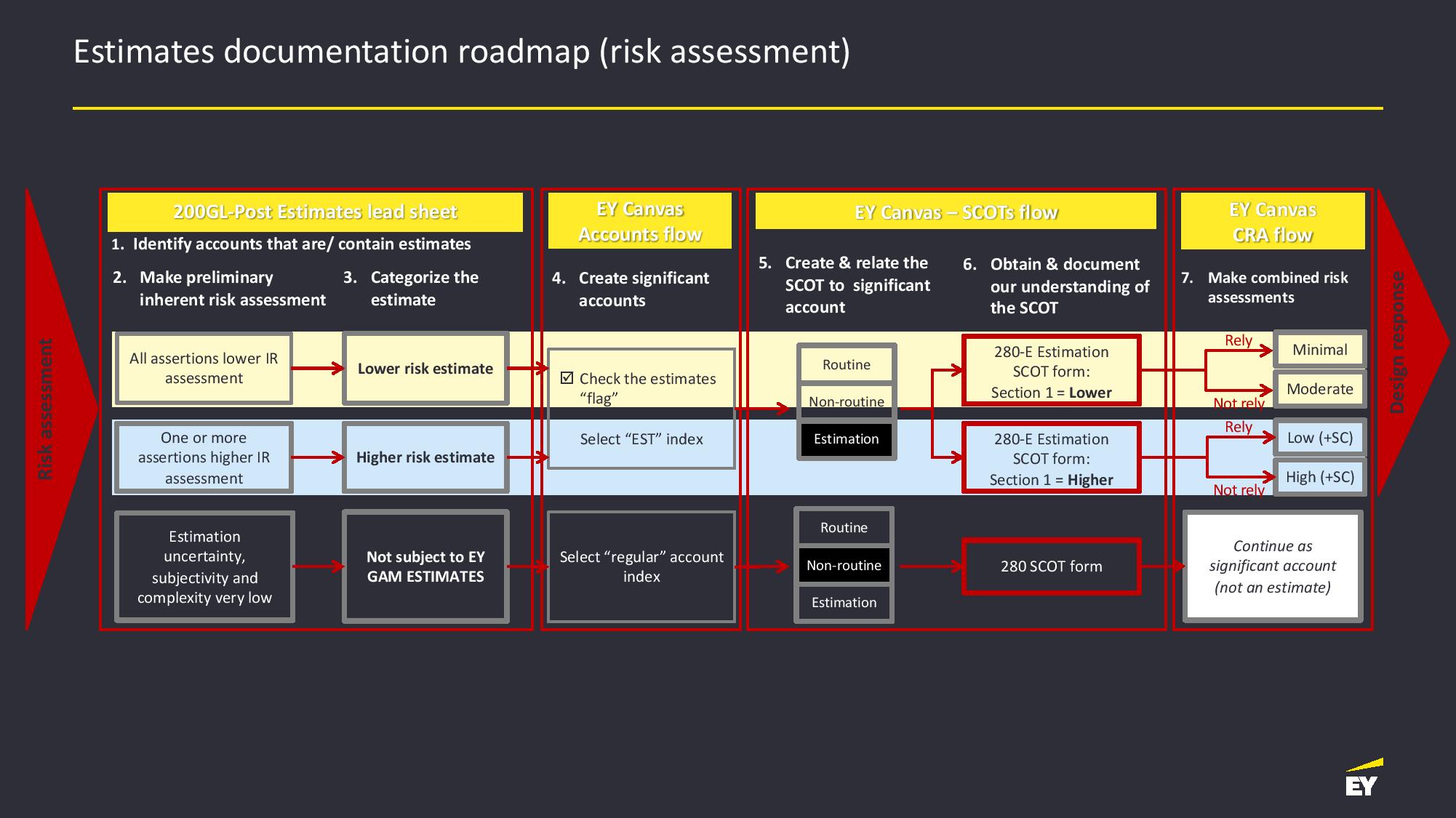Click 'Rely' label above Minimal
1456x818 pixels.
[x=1239, y=340]
